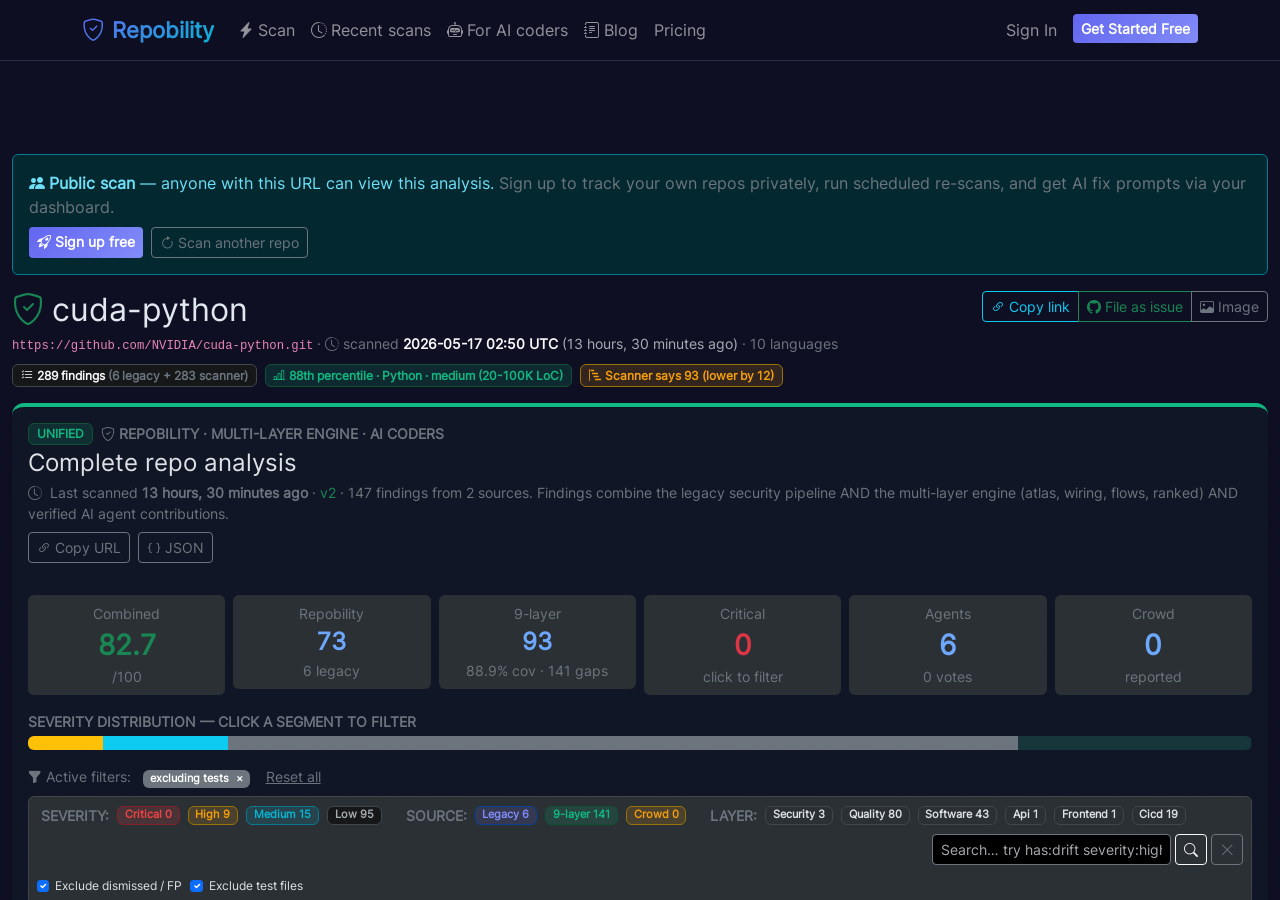Image resolution: width=1280 pixels, height=900 pixels.
Task: Filter by source 9-layer 141
Action: pos(581,815)
